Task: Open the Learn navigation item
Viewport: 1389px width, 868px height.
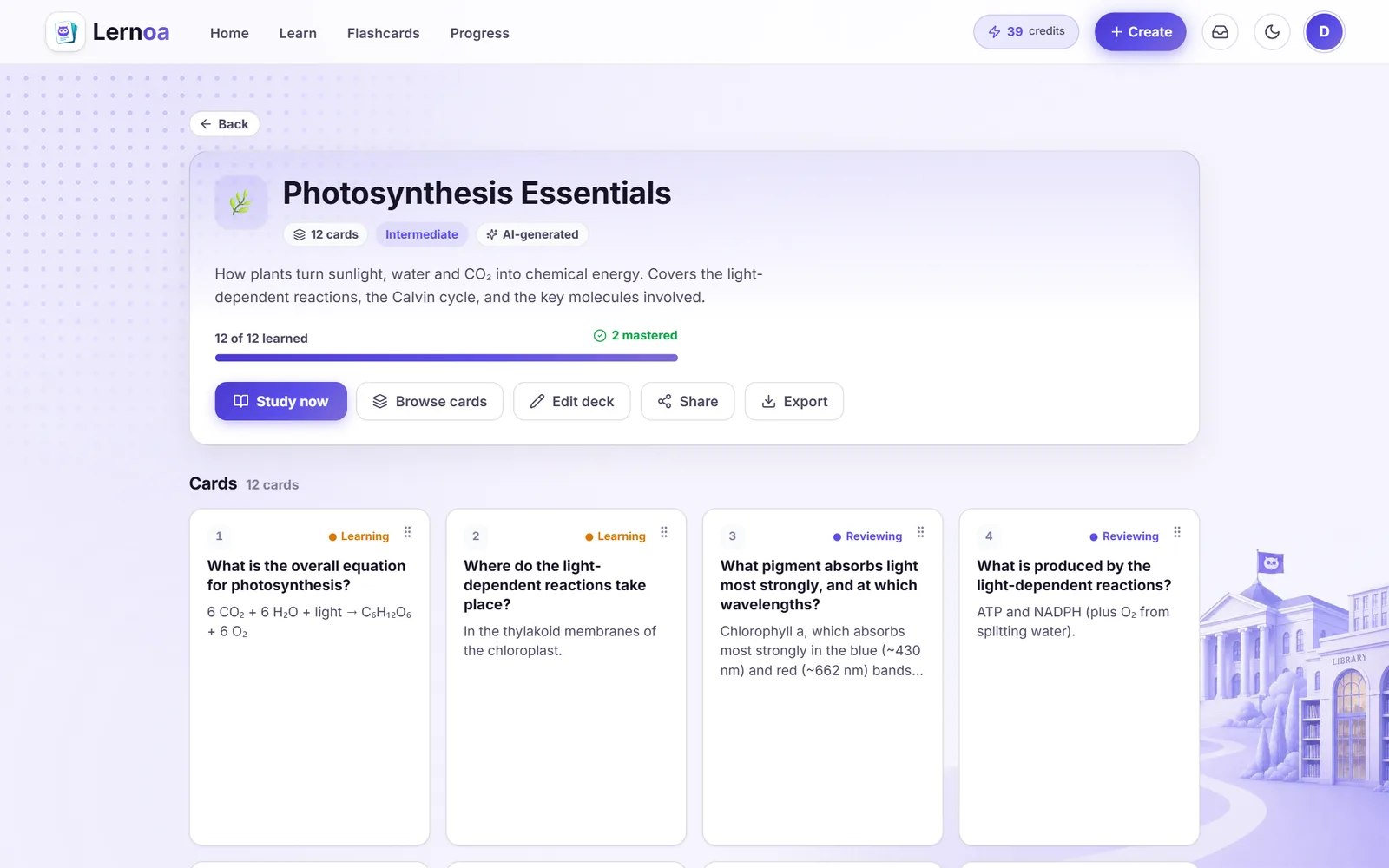Action: [x=298, y=33]
